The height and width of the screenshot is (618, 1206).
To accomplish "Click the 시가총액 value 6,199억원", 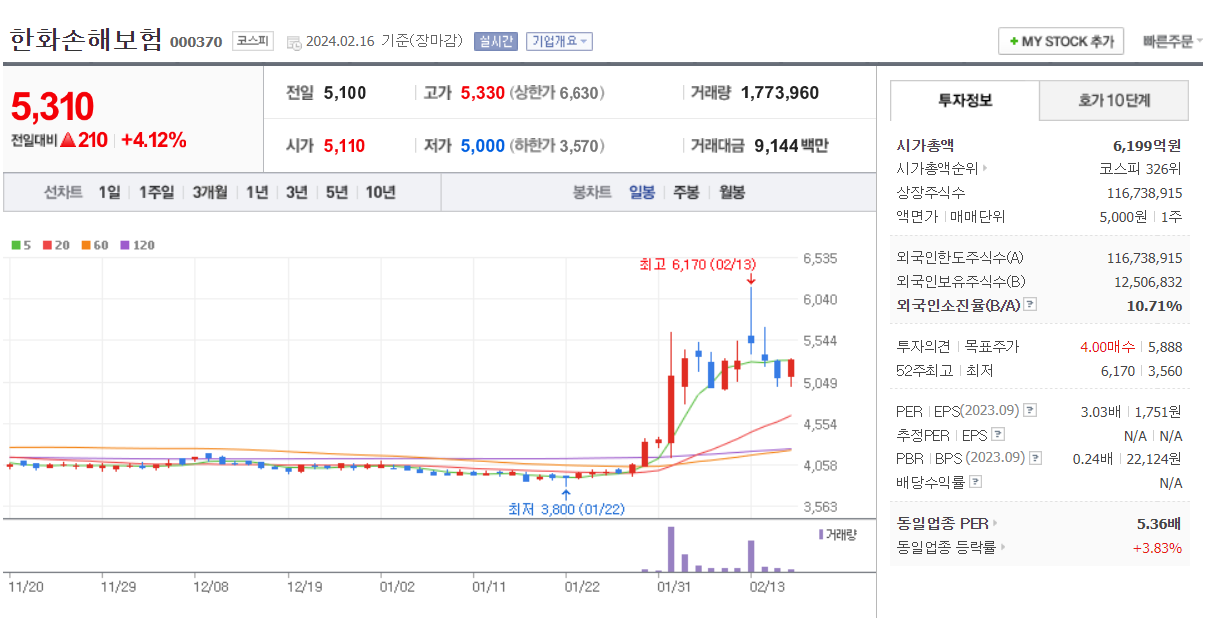I will (x=1147, y=145).
